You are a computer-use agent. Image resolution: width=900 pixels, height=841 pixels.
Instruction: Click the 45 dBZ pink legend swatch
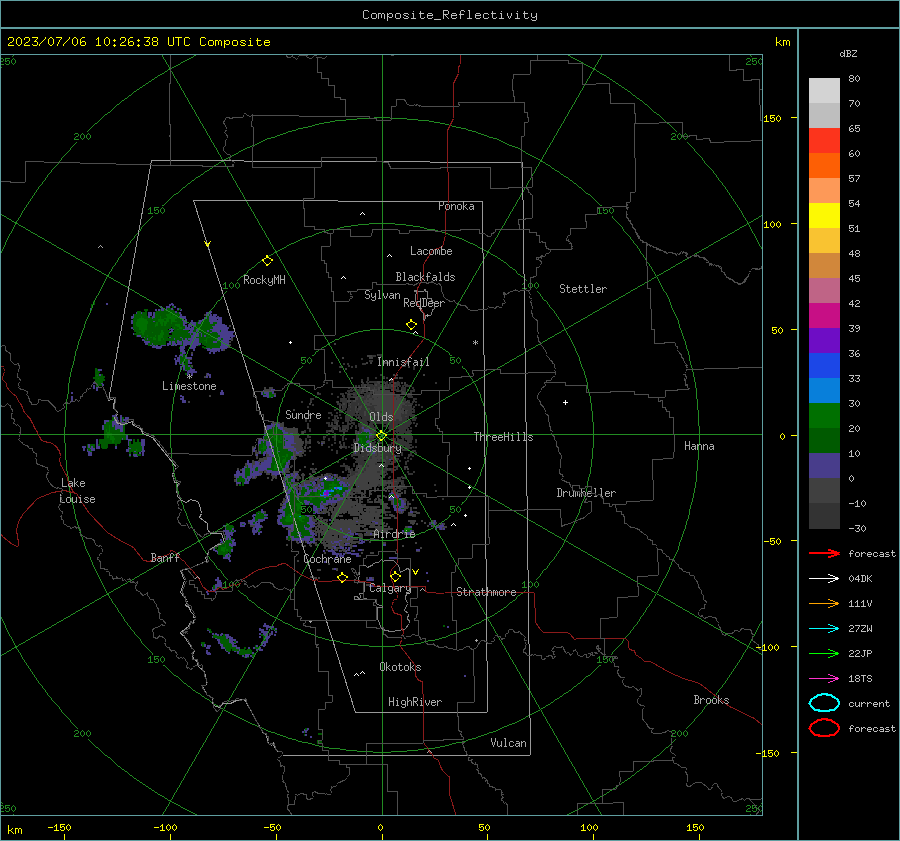point(824,290)
